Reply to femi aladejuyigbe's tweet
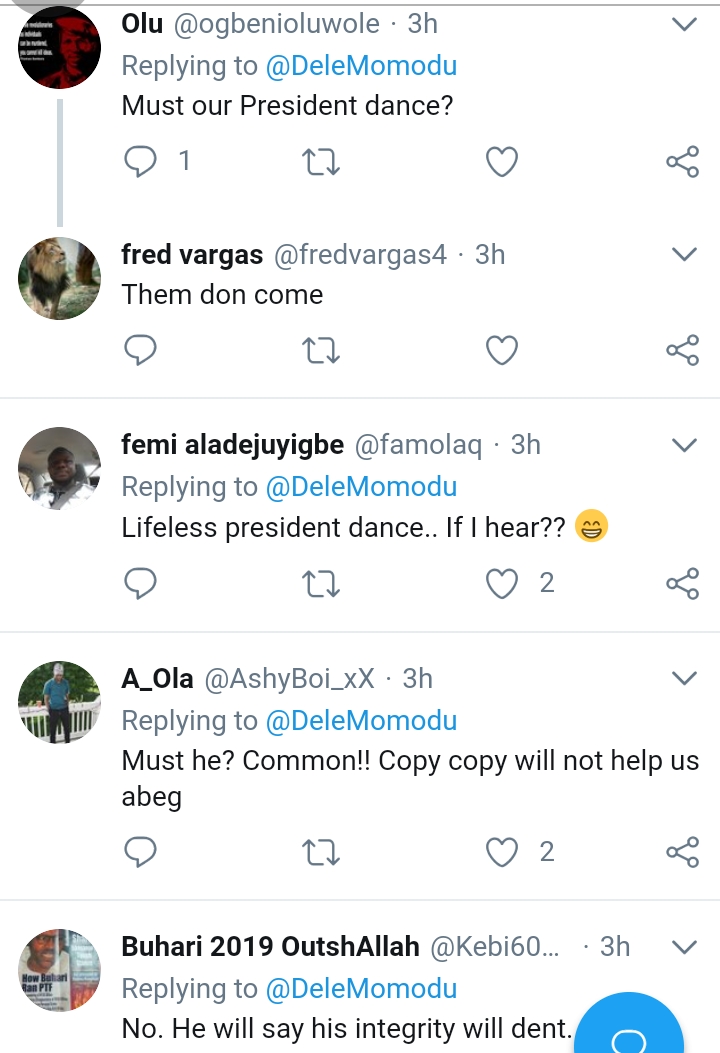Image resolution: width=720 pixels, height=1053 pixels. coord(141,583)
